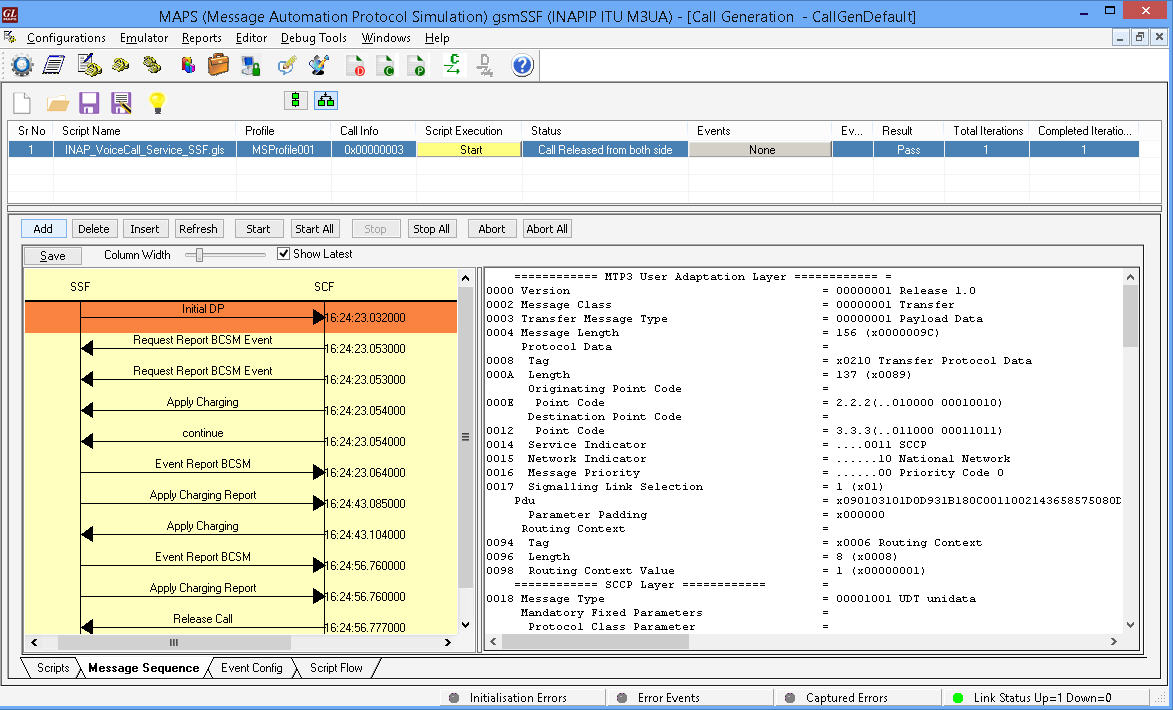Viewport: 1173px width, 710px height.
Task: Click the bar-chart Reports icon
Action: tap(188, 65)
